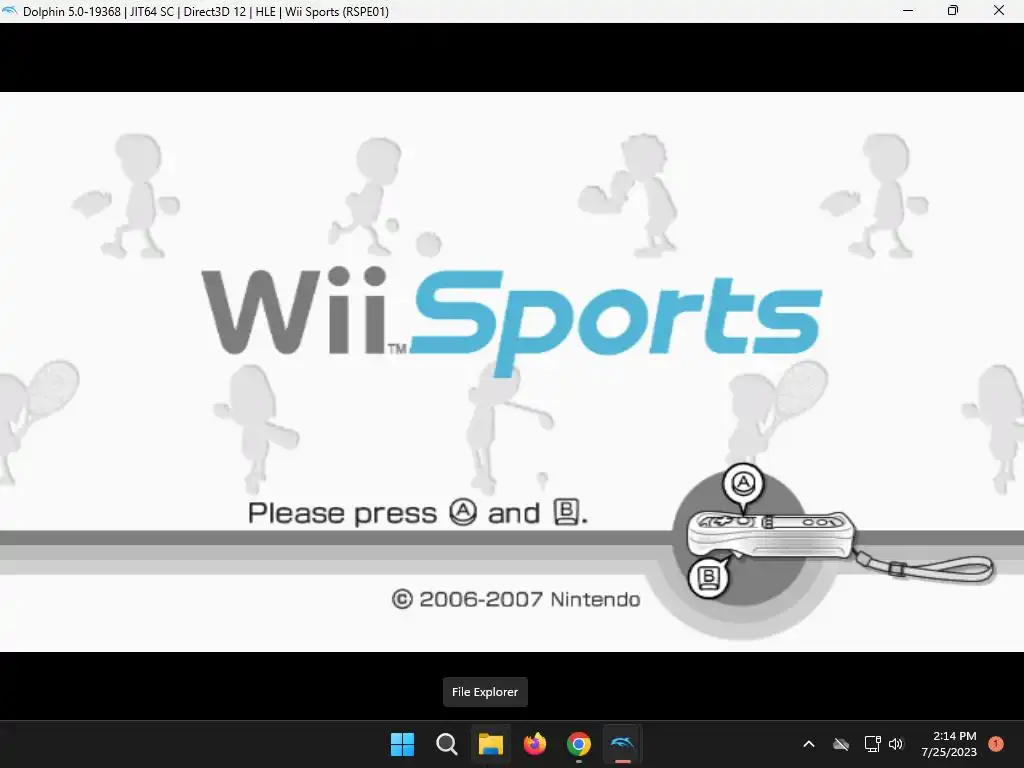Click the A symbol in 'Please press' text

[x=463, y=513]
